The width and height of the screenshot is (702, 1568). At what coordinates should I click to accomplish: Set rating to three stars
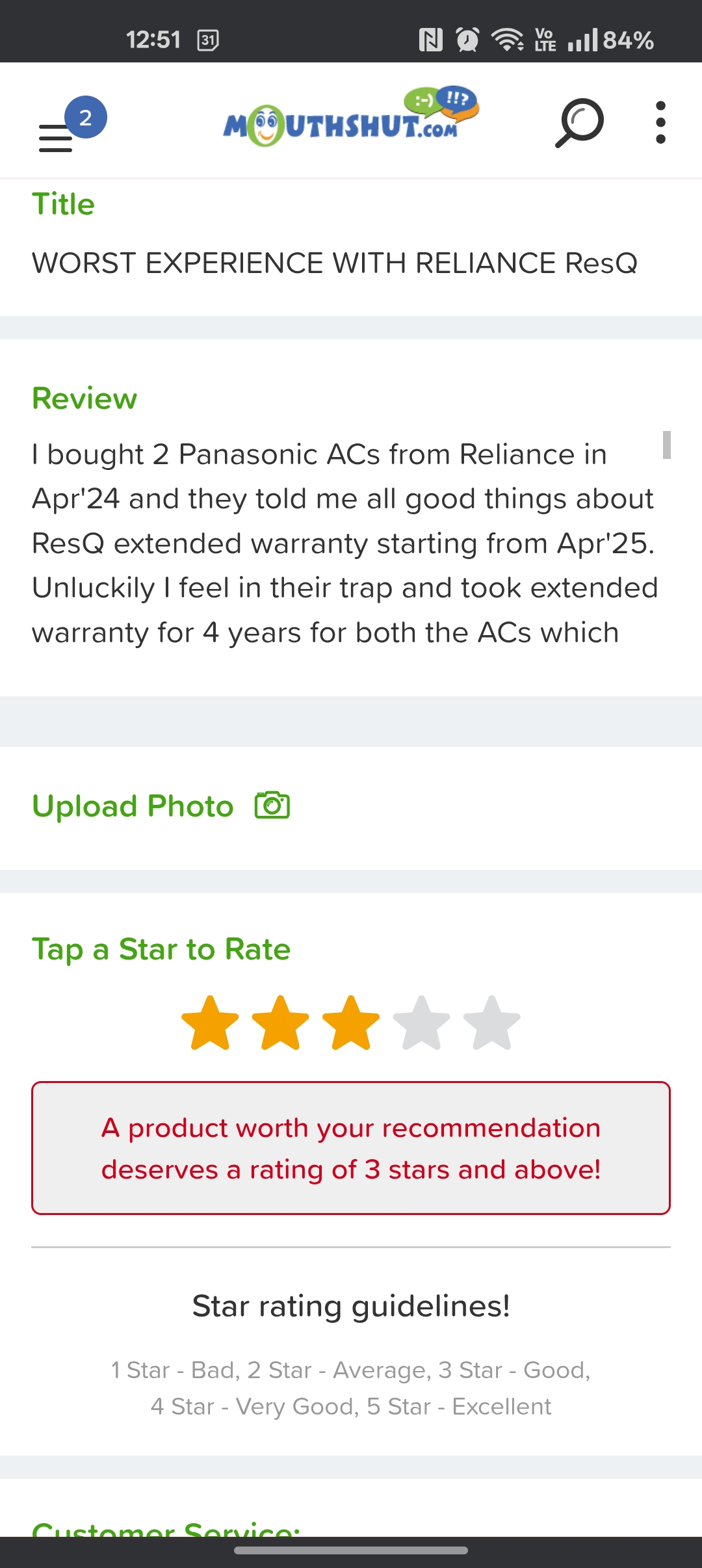click(351, 1023)
